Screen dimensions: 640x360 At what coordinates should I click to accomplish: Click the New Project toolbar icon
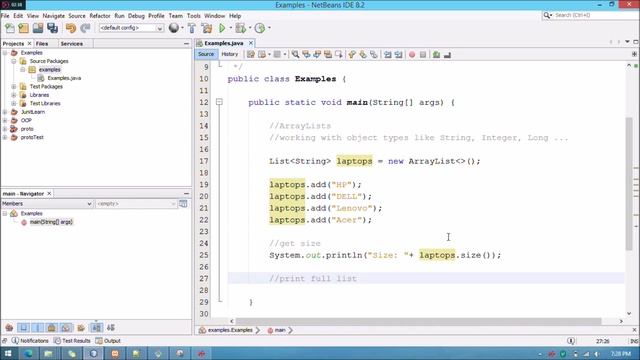click(24, 28)
